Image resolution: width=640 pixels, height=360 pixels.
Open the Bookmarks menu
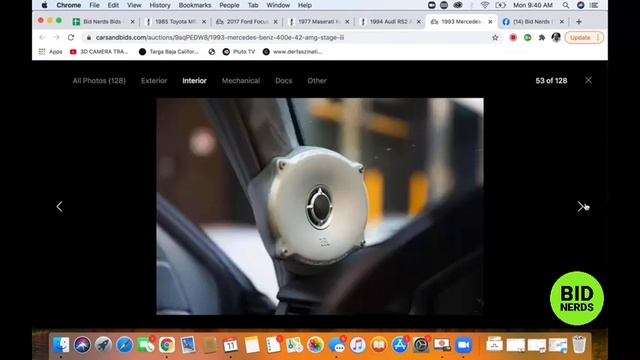click(195, 5)
